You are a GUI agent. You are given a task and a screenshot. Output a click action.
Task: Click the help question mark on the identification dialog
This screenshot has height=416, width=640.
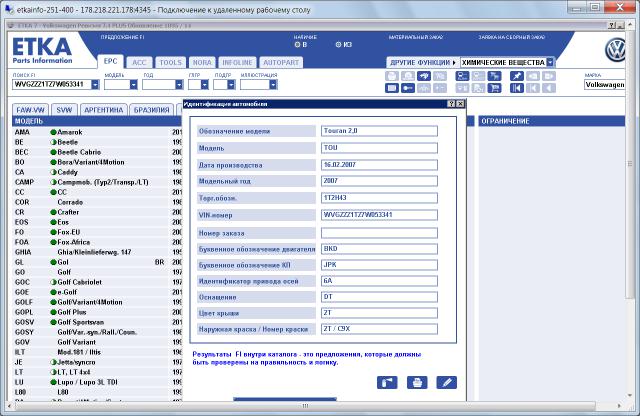[x=451, y=104]
